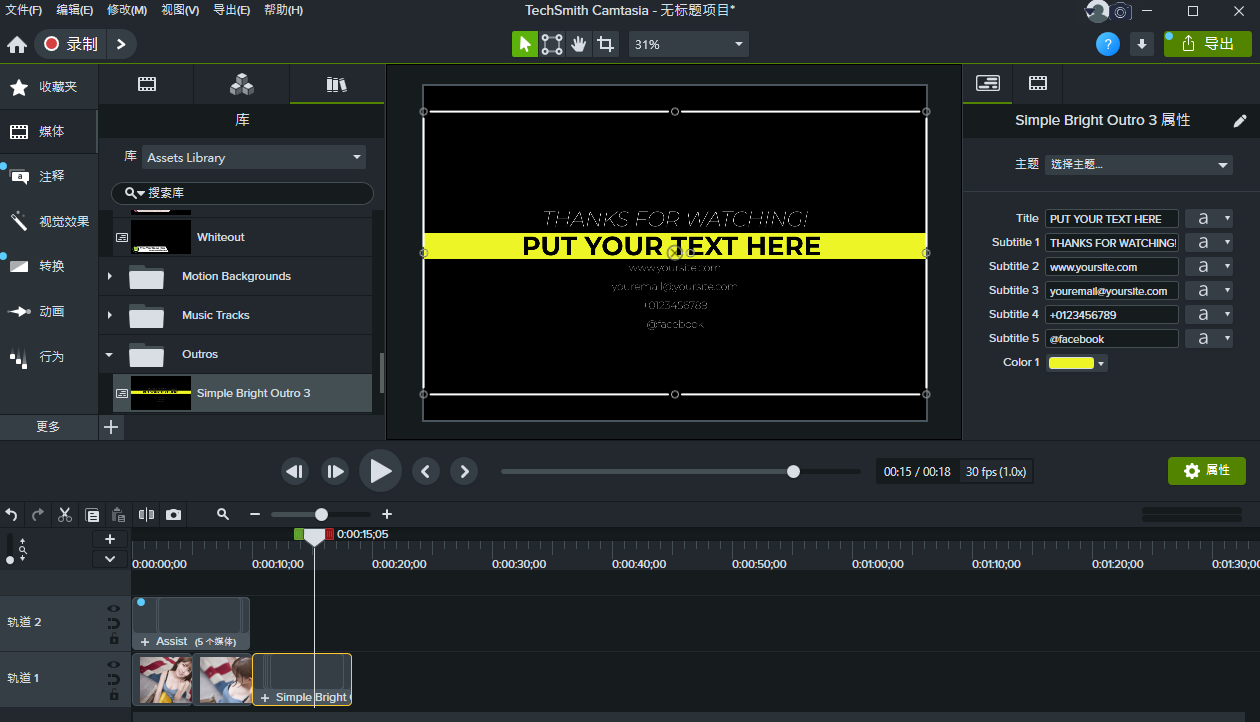This screenshot has height=722, width=1260.
Task: Open the font dropdown for Subtitle 3
Action: (x=1209, y=290)
